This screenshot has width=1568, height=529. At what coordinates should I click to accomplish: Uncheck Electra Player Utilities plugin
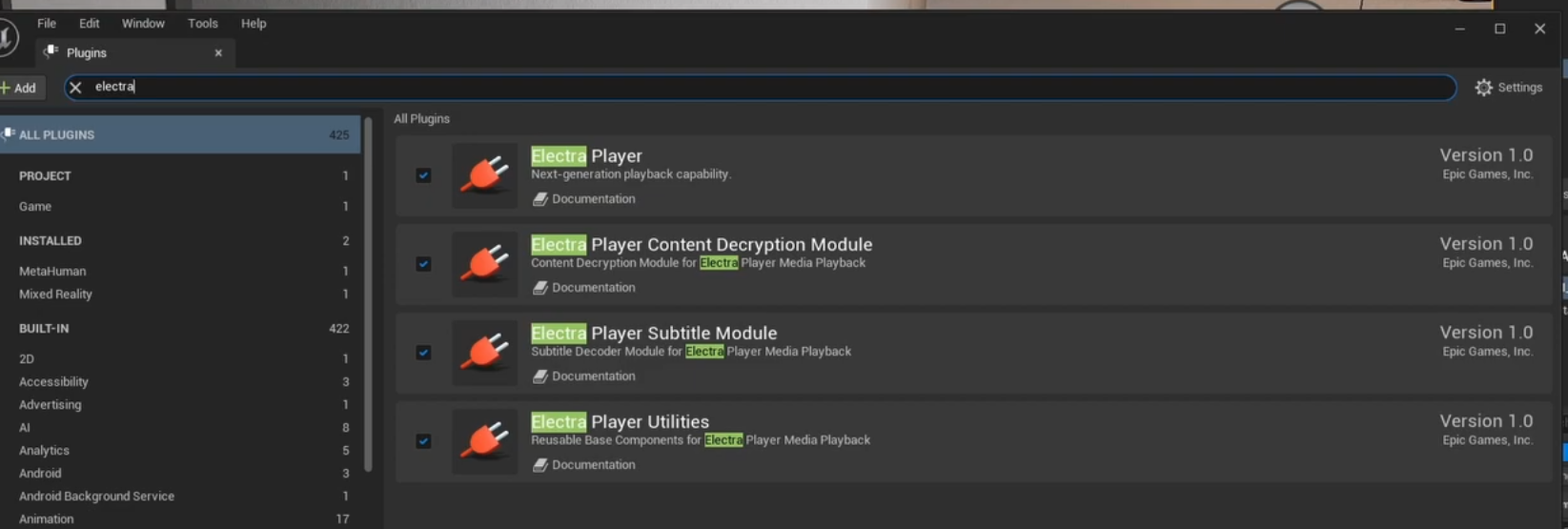(x=423, y=441)
